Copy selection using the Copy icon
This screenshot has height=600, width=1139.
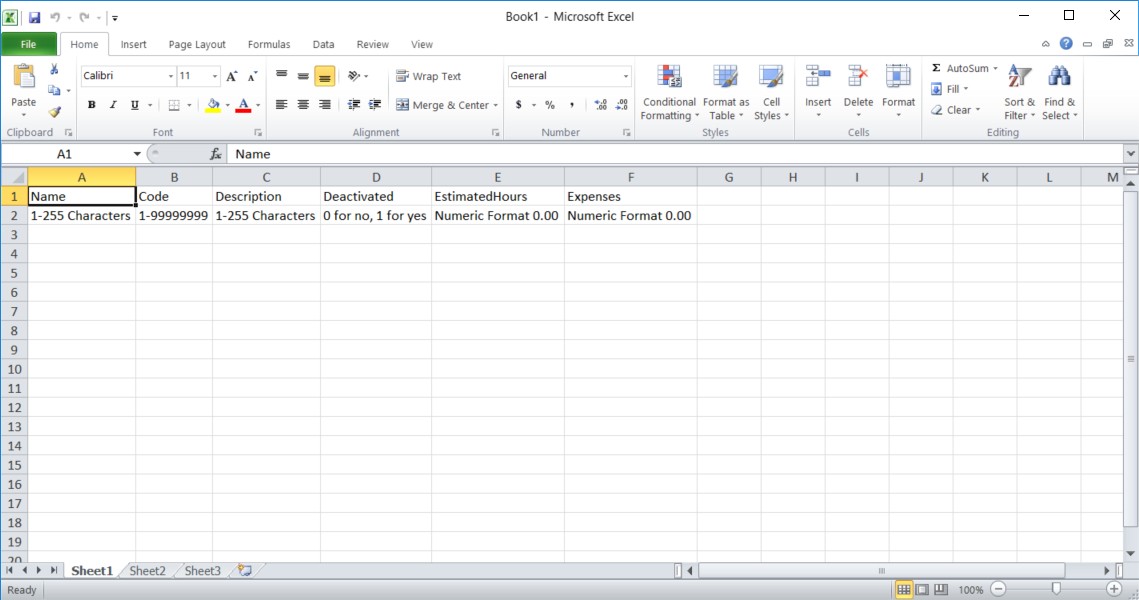tap(54, 90)
